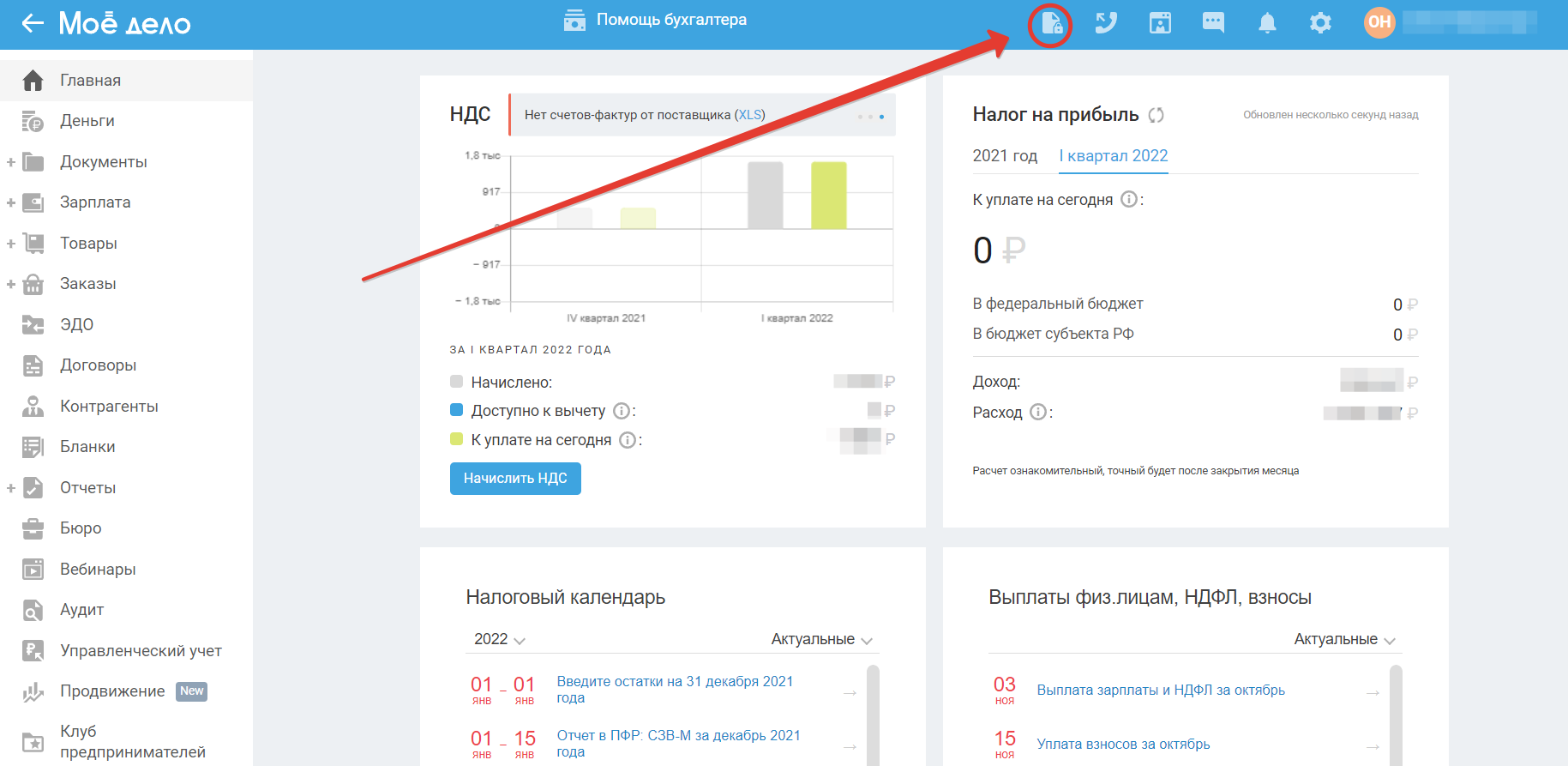The height and width of the screenshot is (766, 1568).
Task: Open Клуб предпринимателей via its star icon
Action: click(x=33, y=742)
